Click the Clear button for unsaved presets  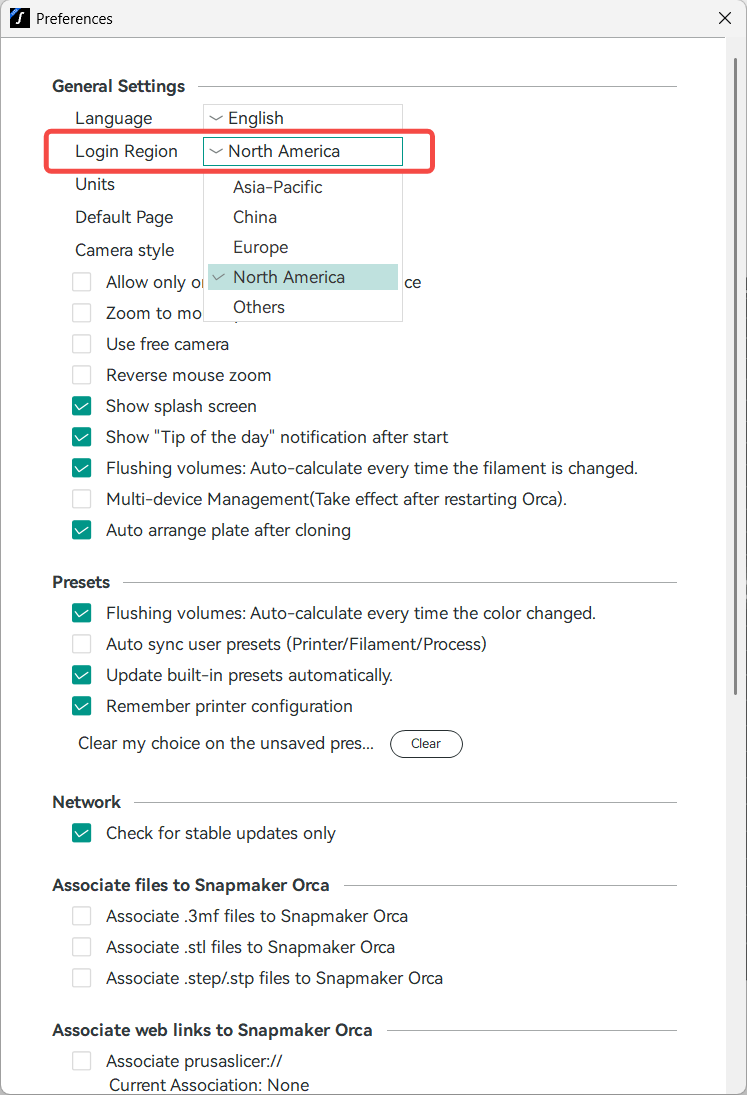click(426, 744)
